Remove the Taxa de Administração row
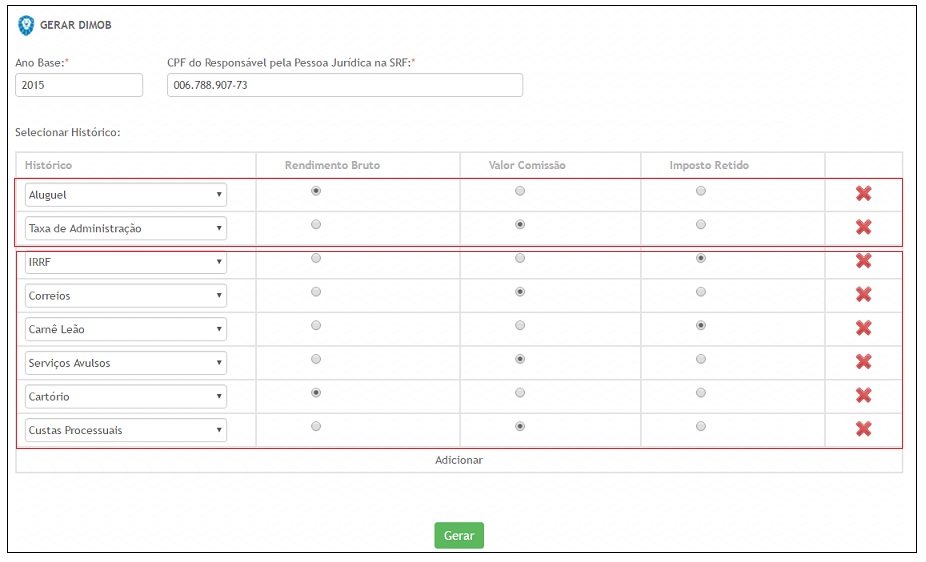The height and width of the screenshot is (562, 926). 863,227
